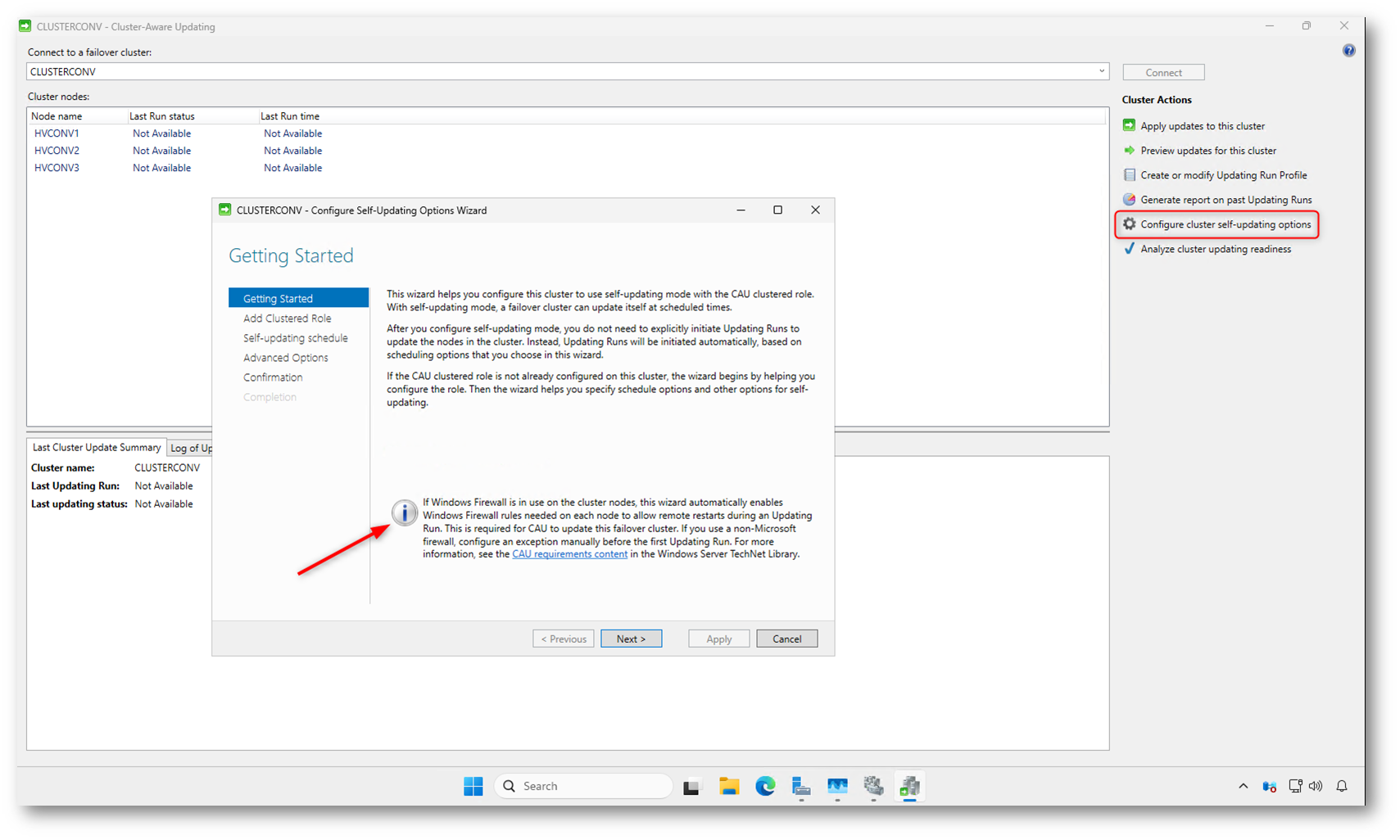Click the Next button in wizard
The height and width of the screenshot is (840, 1400).
(631, 639)
